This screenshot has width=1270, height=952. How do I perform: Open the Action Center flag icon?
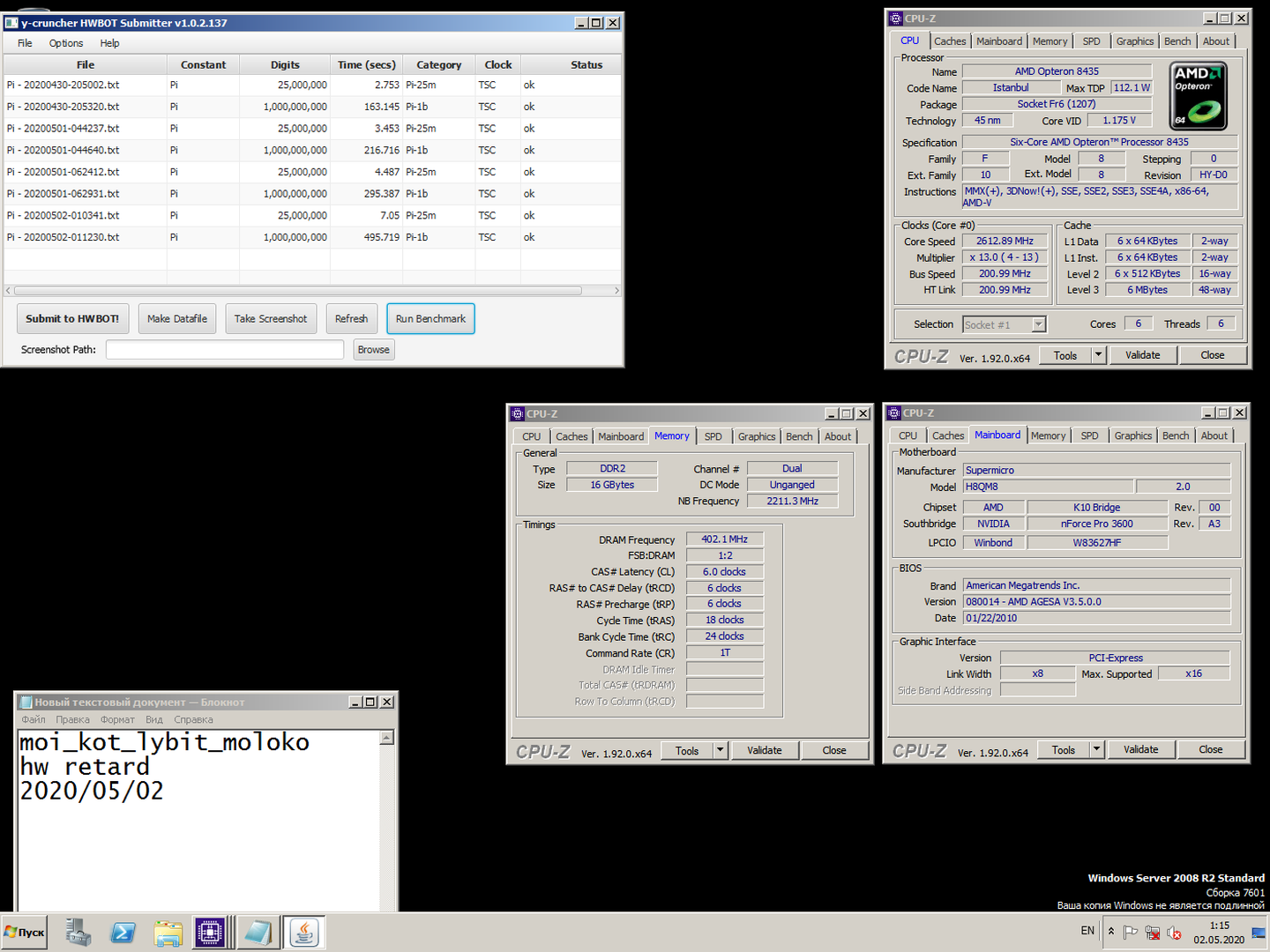[x=1131, y=933]
